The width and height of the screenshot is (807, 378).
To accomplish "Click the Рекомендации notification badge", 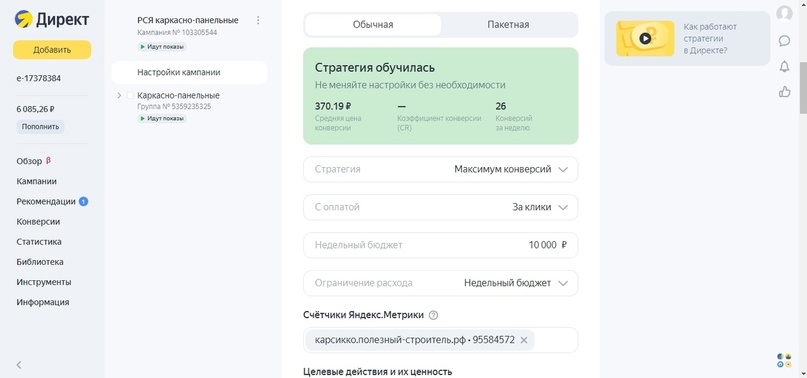I will tap(83, 201).
